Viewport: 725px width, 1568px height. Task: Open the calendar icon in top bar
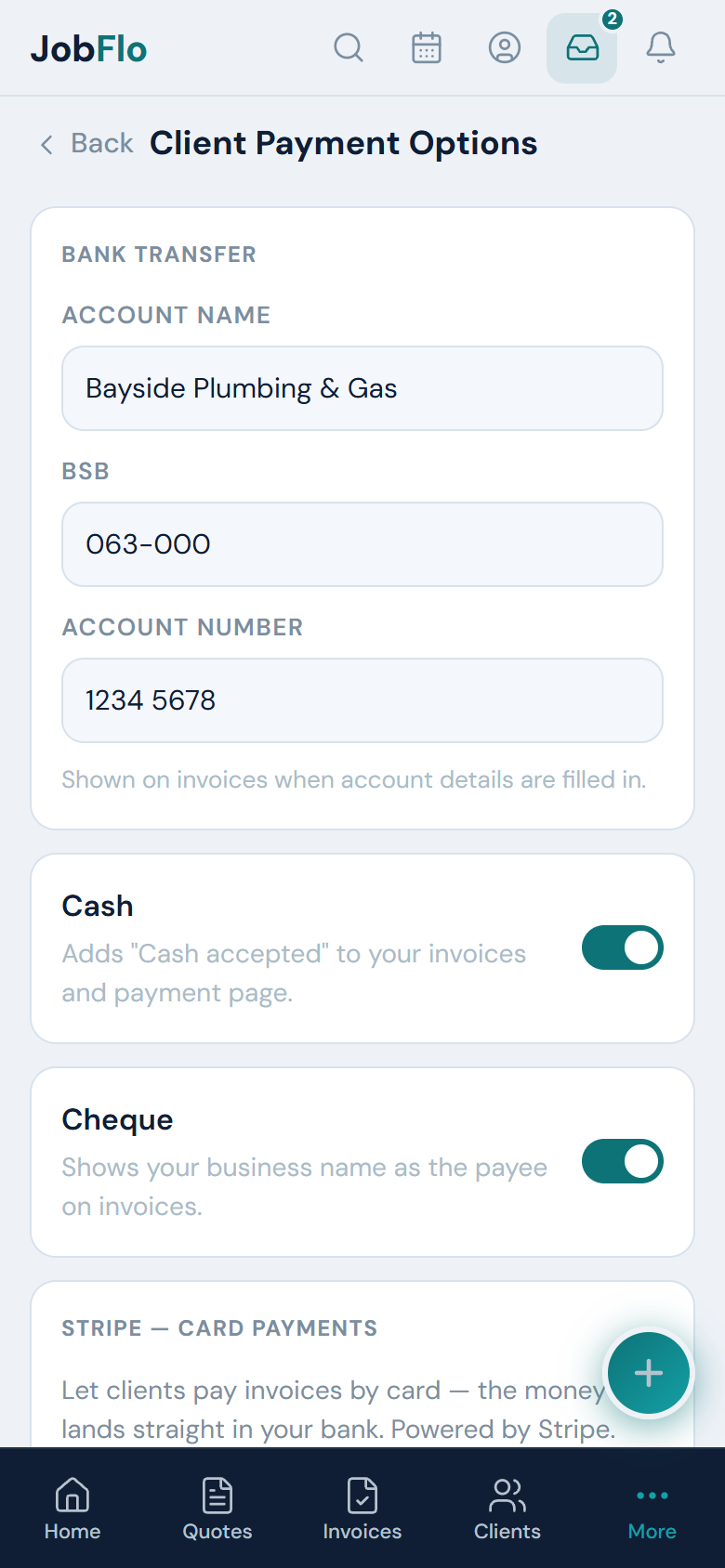pyautogui.click(x=427, y=47)
